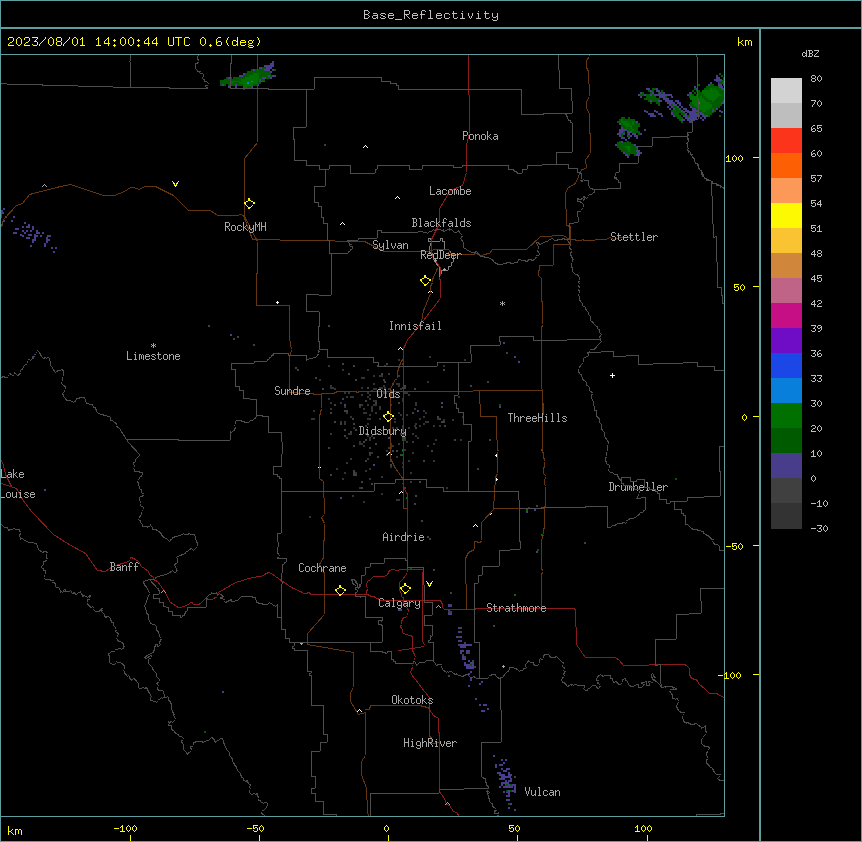Click the Ponoka town label
This screenshot has width=862, height=842.
480,136
